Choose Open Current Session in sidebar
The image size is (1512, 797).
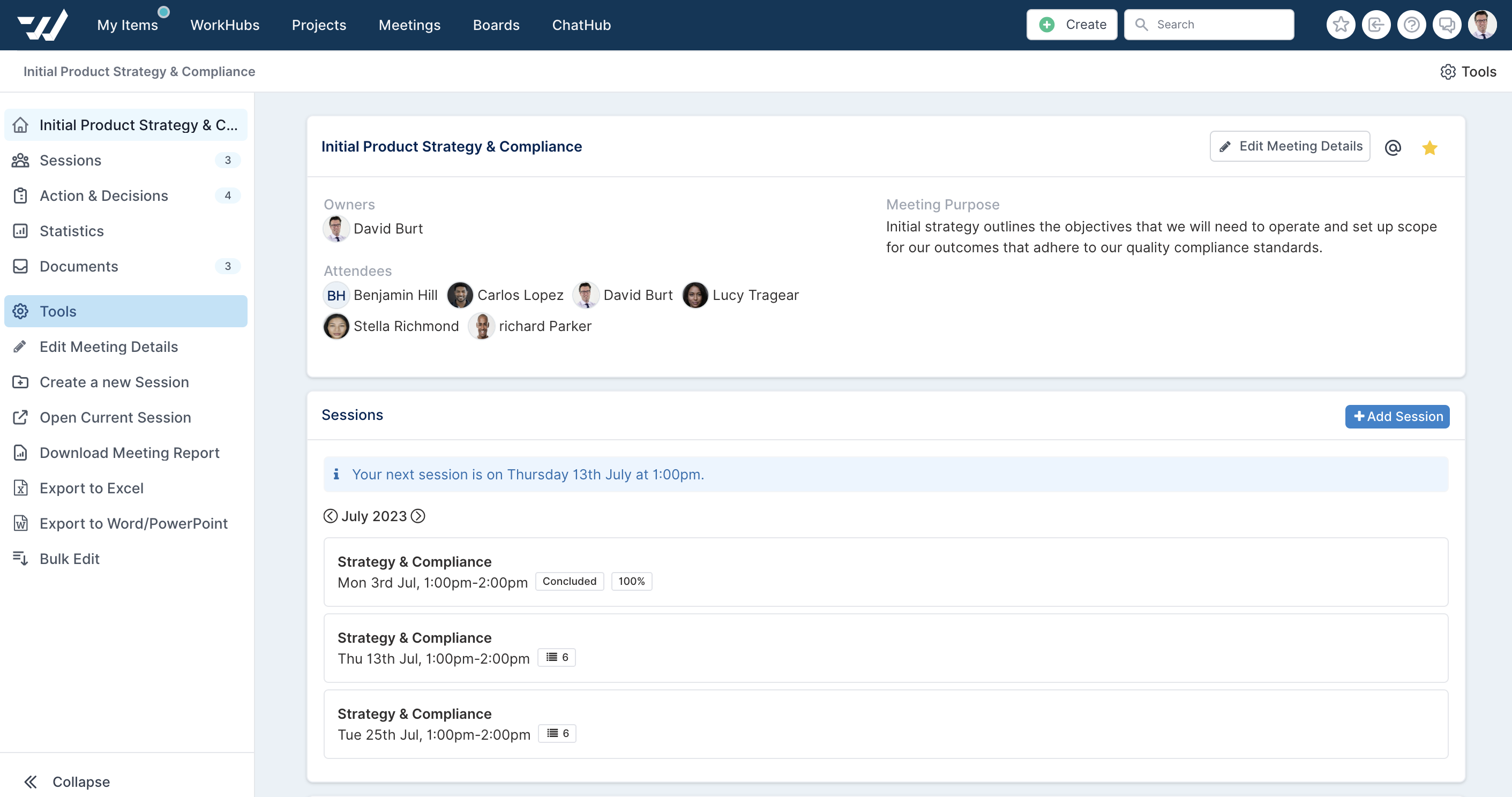tap(125, 417)
